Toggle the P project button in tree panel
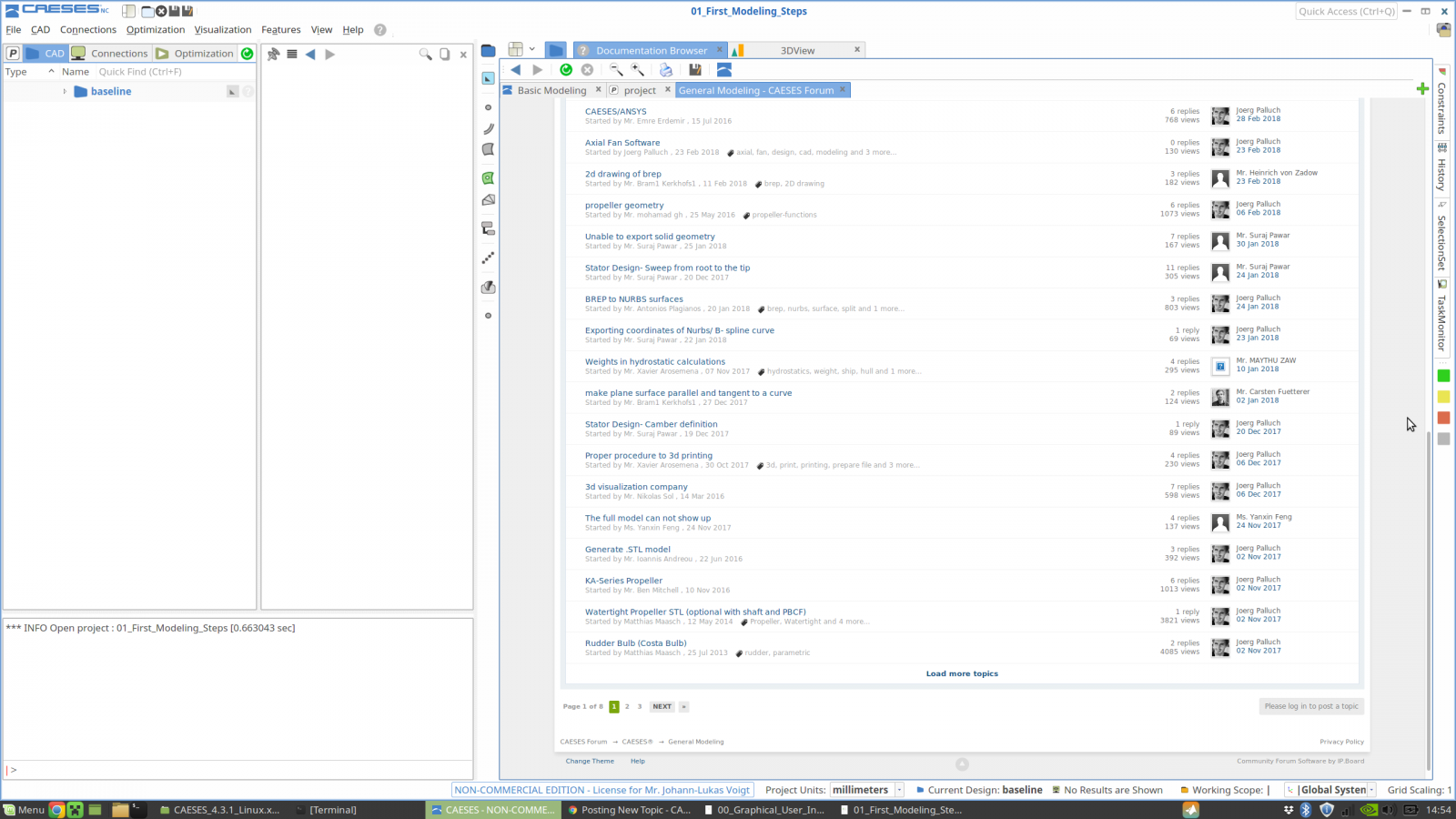Viewport: 1456px width, 819px height. point(13,54)
